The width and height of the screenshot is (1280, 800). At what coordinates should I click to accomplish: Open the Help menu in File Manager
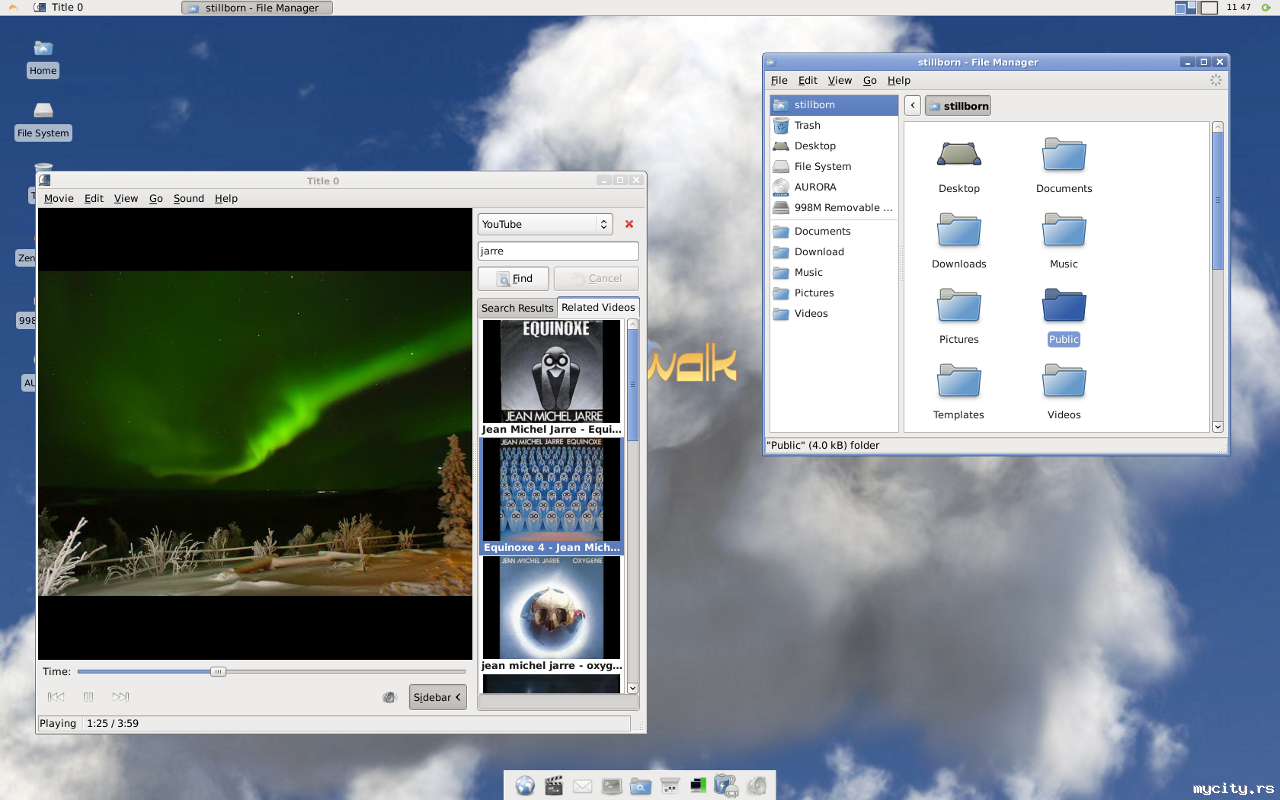pyautogui.click(x=899, y=81)
